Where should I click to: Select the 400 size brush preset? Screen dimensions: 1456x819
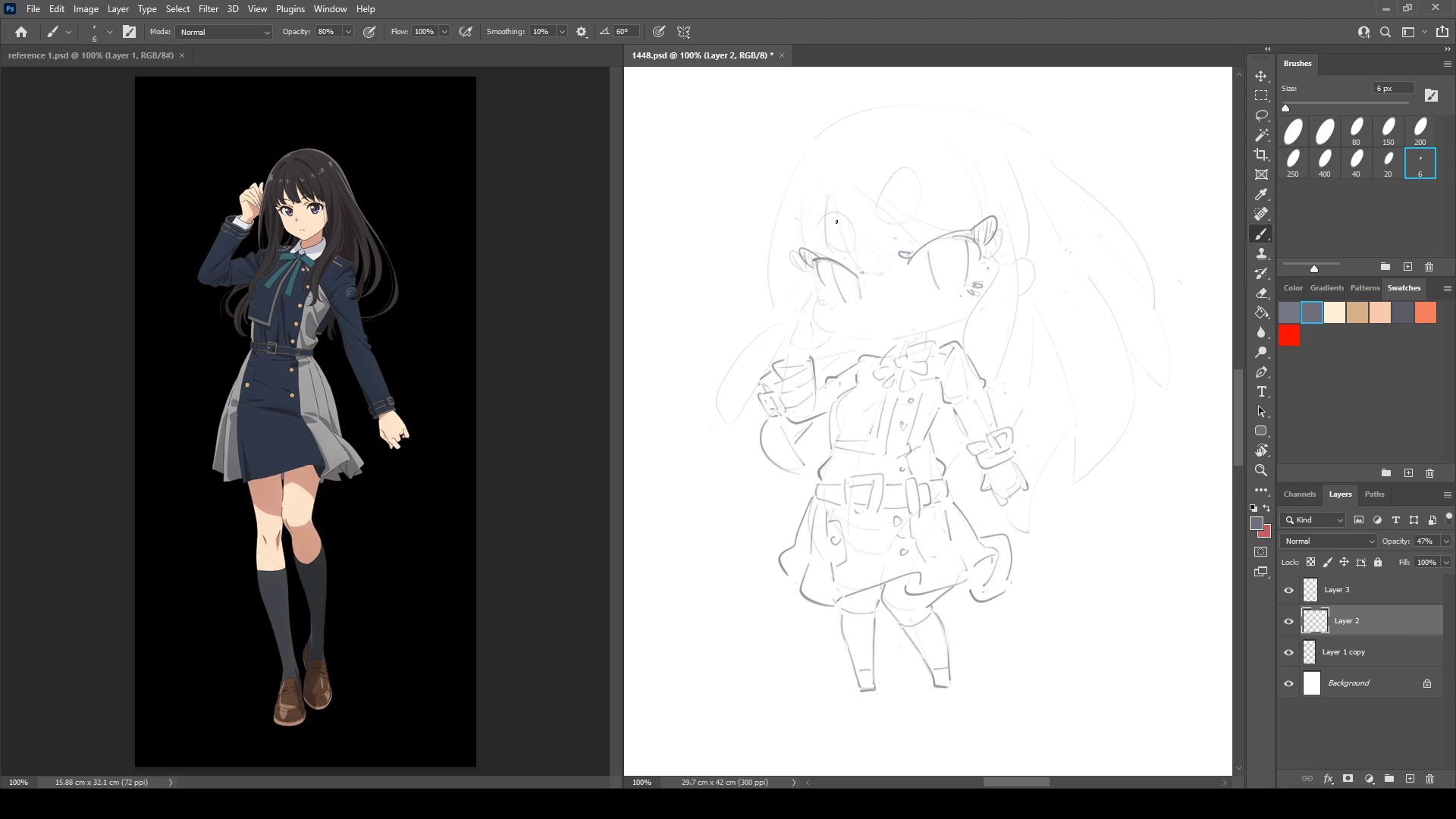coord(1324,162)
